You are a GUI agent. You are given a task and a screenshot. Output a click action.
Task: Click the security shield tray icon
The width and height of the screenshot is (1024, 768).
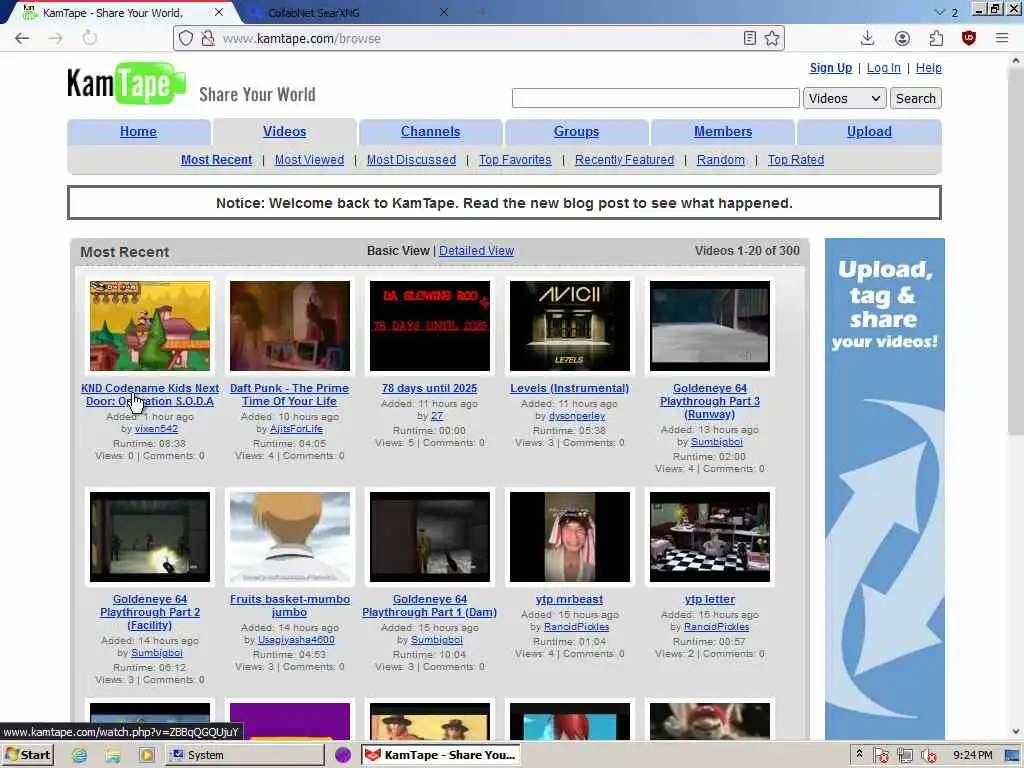[880, 756]
